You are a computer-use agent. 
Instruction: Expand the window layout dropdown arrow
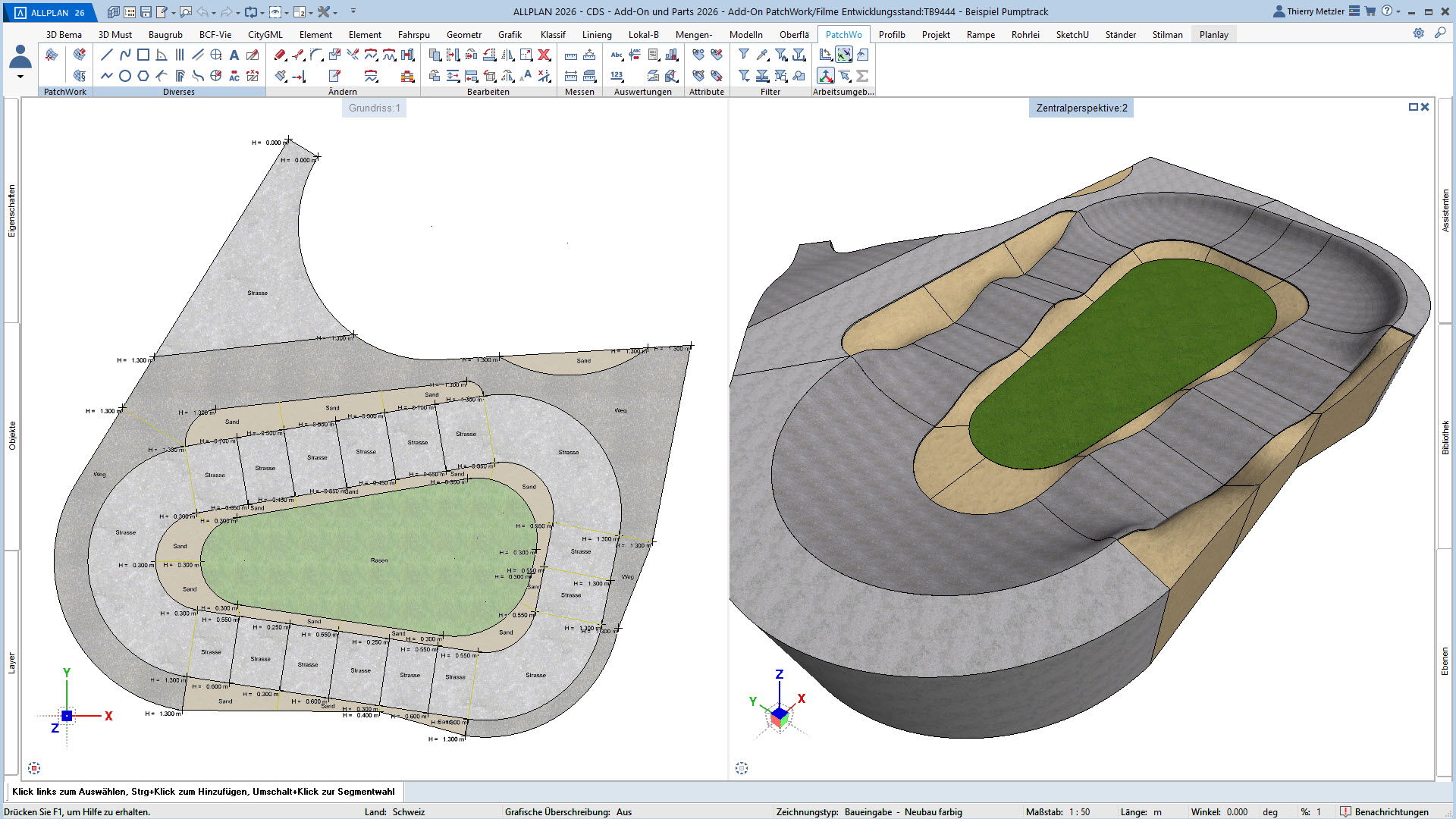pyautogui.click(x=310, y=13)
